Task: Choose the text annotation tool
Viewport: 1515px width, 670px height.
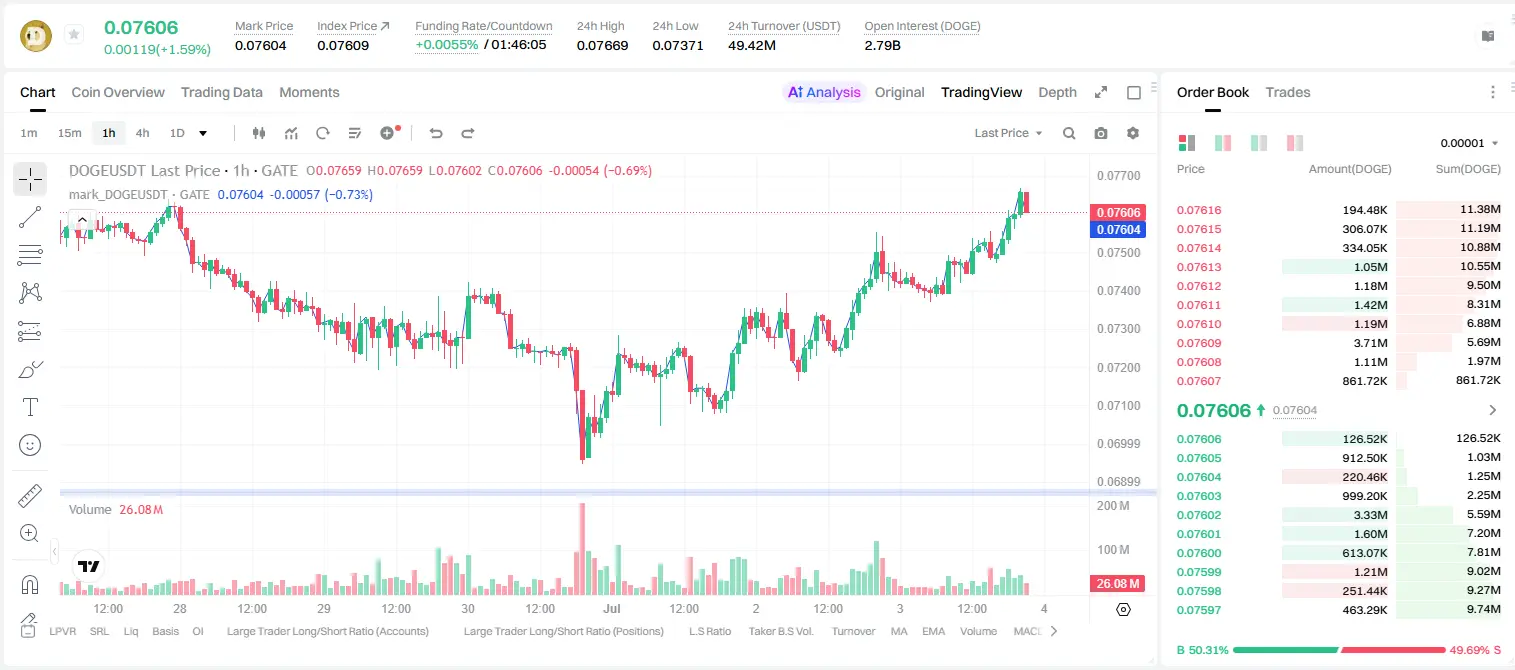Action: pyautogui.click(x=30, y=407)
